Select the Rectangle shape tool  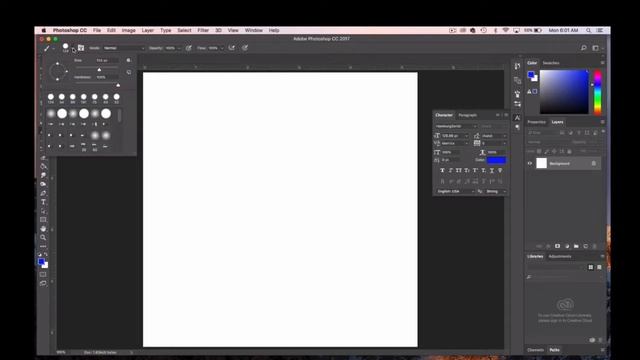[43, 220]
